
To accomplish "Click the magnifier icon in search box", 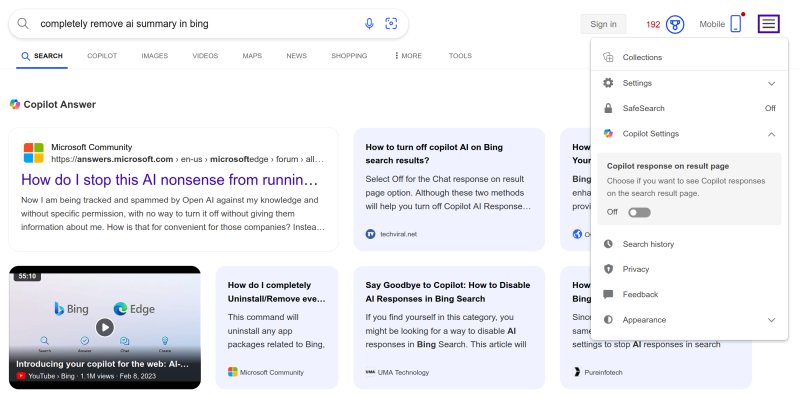I will coord(23,23).
